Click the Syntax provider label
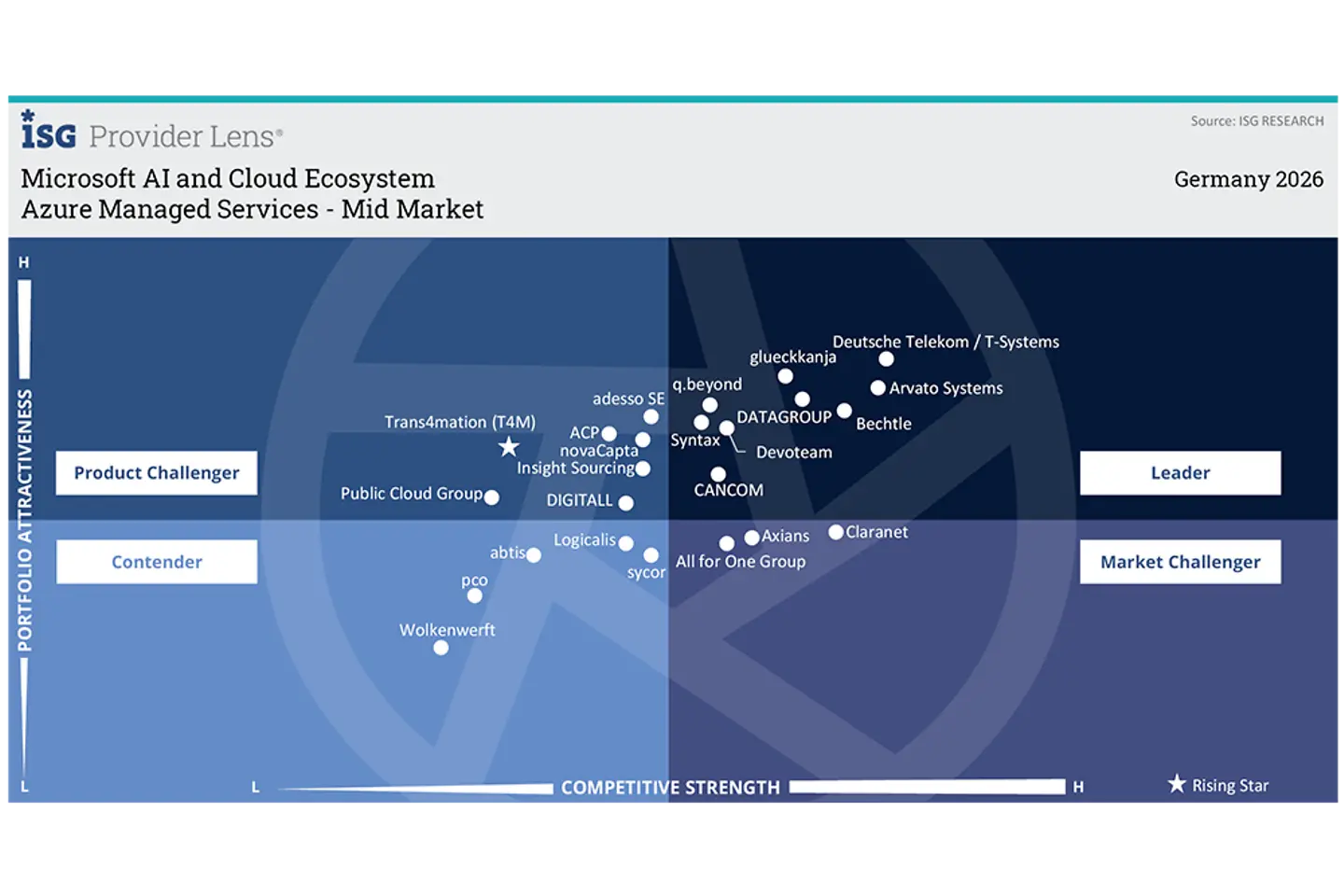The width and height of the screenshot is (1344, 896). tap(695, 441)
